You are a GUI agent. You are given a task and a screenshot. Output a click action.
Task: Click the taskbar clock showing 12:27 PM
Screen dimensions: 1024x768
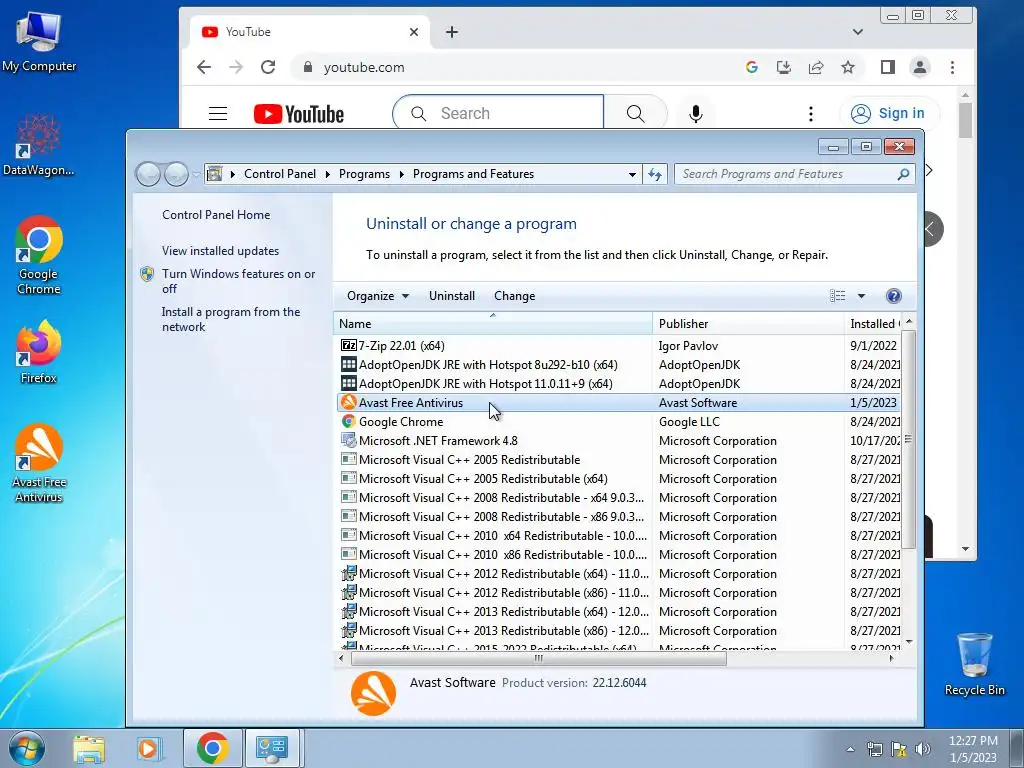click(973, 748)
